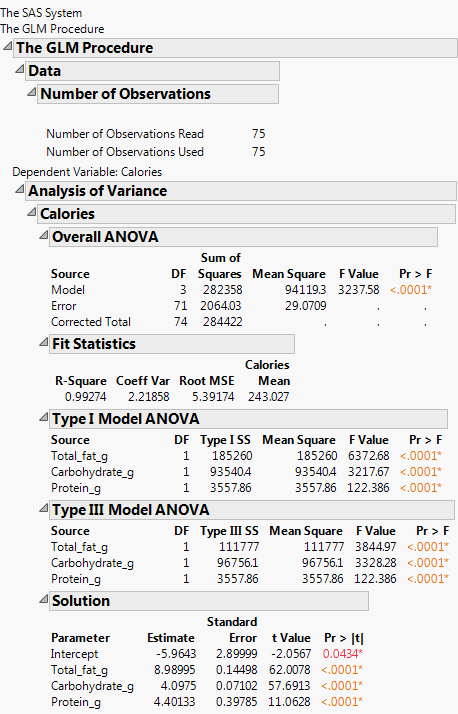458x714 pixels.
Task: Collapse Analysis of Variance section triangle
Action: (20, 189)
